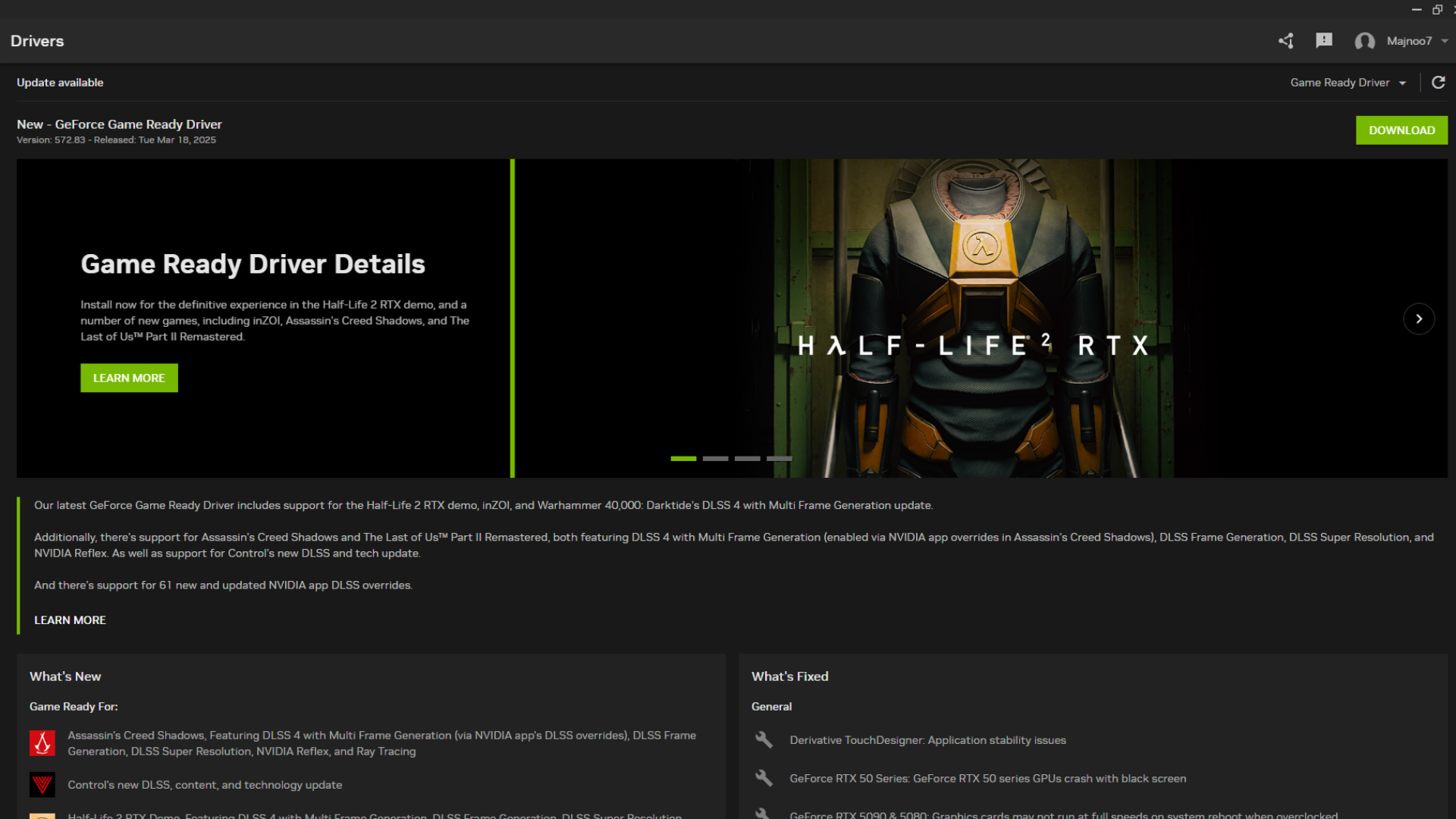Click the Update available label
Screen dimensions: 1456x819
click(60, 83)
